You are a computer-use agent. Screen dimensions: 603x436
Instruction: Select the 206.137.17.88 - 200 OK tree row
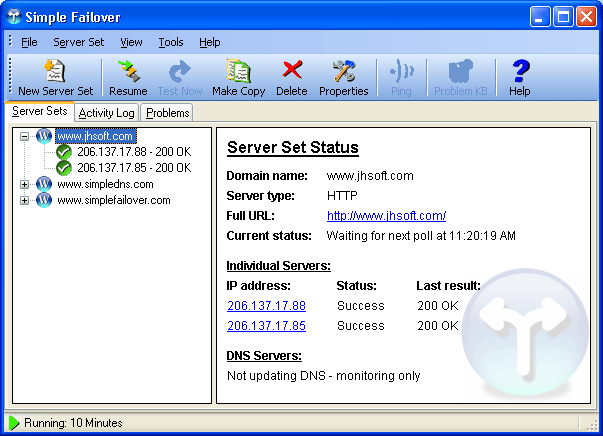point(134,152)
